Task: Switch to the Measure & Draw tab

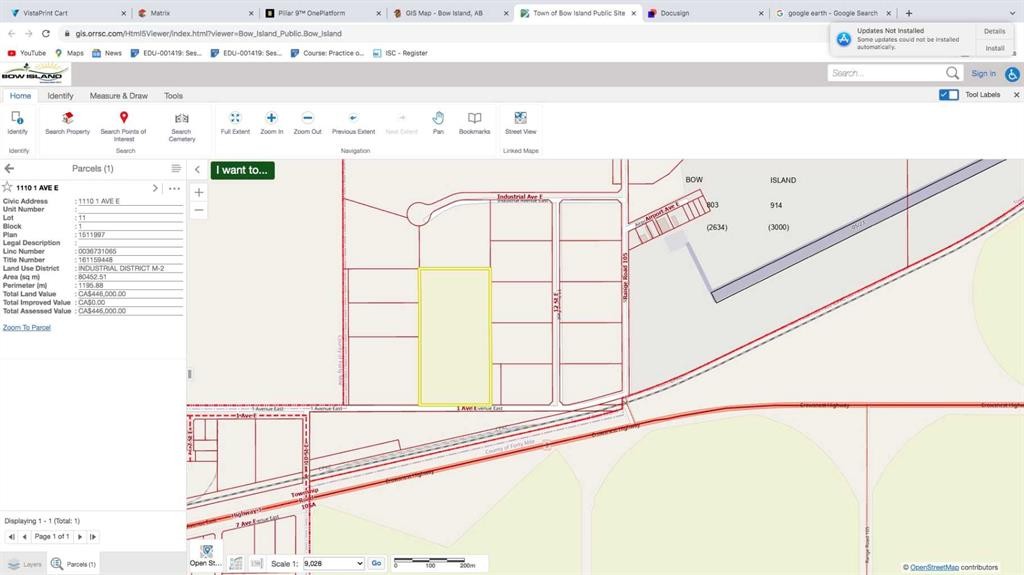Action: tap(118, 96)
